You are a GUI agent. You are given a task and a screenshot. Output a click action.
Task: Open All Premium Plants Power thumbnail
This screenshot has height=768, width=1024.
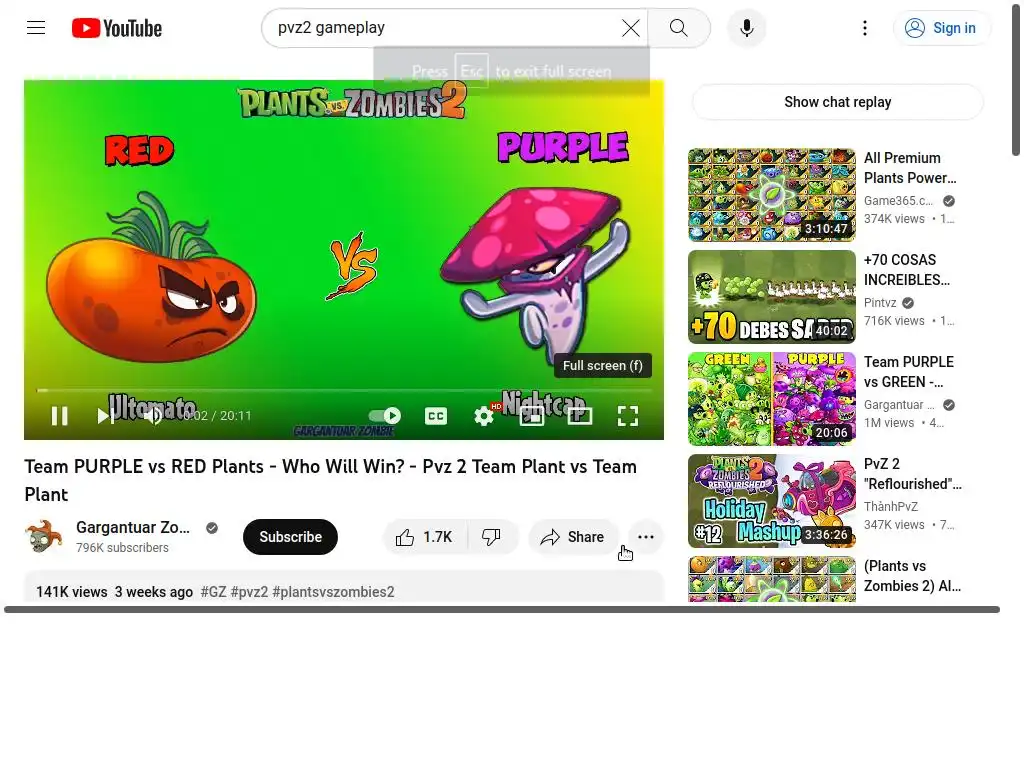(771, 195)
